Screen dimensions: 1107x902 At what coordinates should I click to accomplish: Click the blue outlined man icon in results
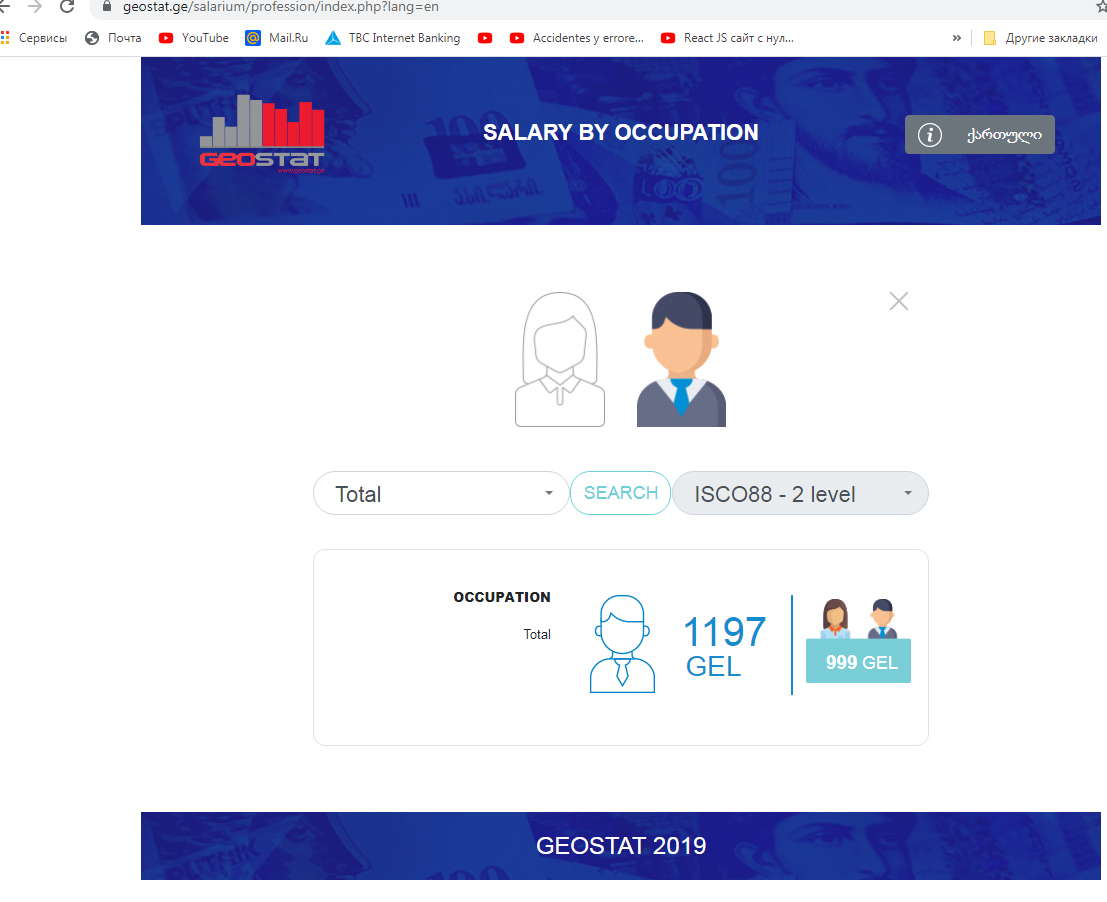point(622,645)
